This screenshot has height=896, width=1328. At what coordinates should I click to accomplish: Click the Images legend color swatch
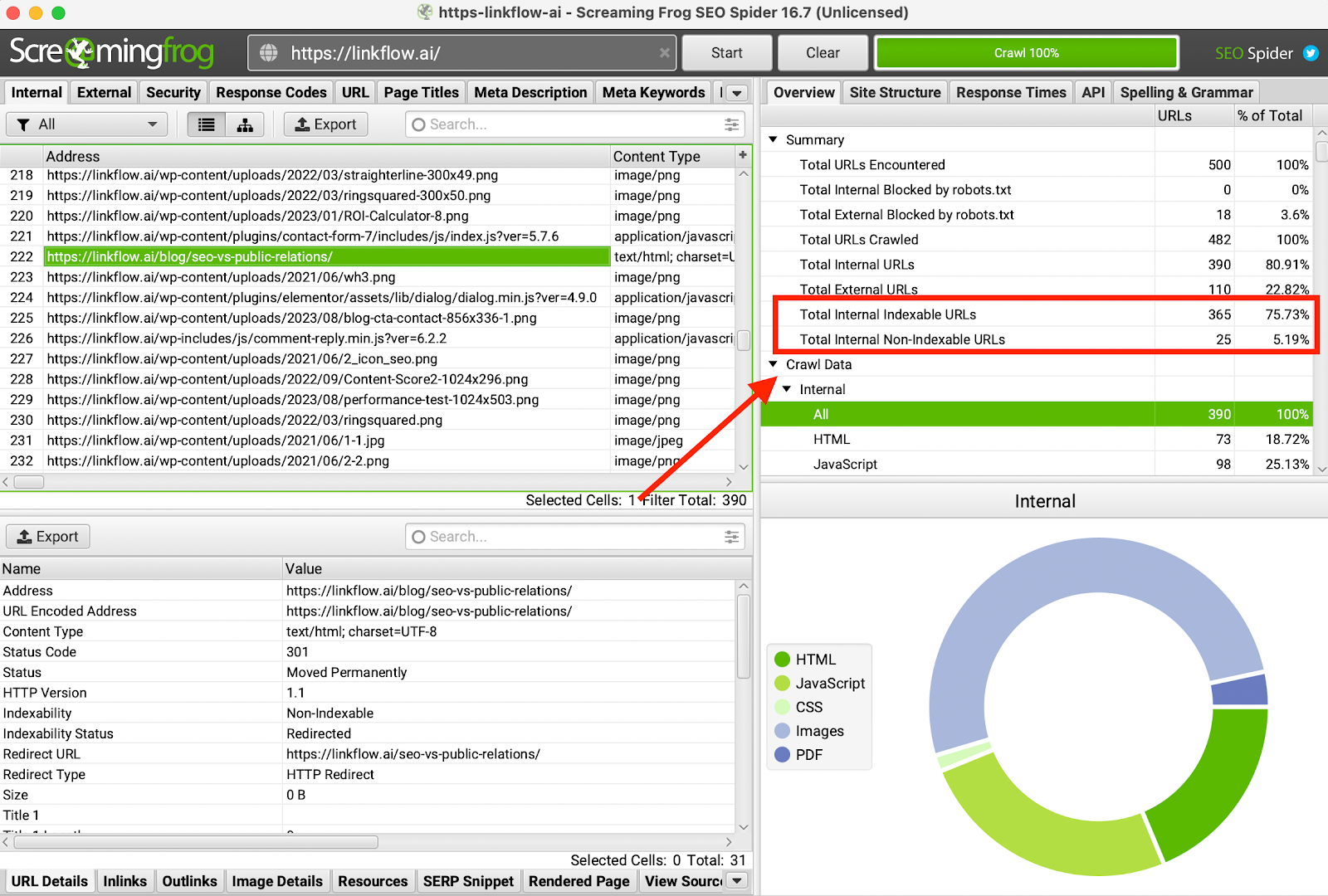point(782,731)
